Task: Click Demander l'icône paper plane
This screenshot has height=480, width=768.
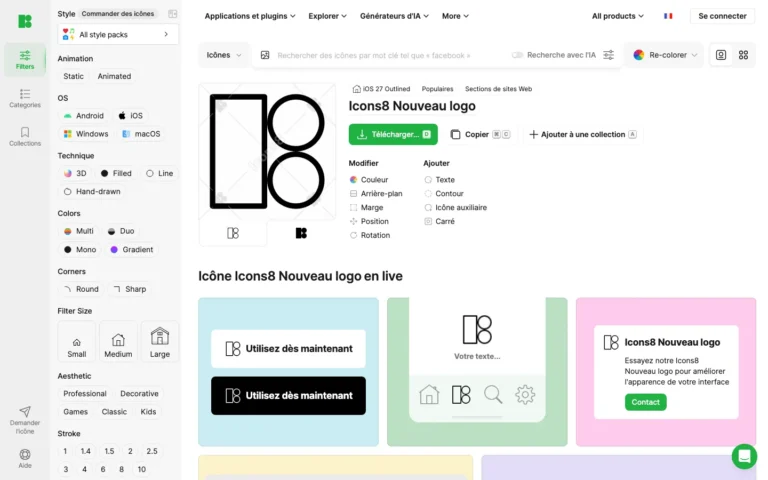Action: click(24, 420)
